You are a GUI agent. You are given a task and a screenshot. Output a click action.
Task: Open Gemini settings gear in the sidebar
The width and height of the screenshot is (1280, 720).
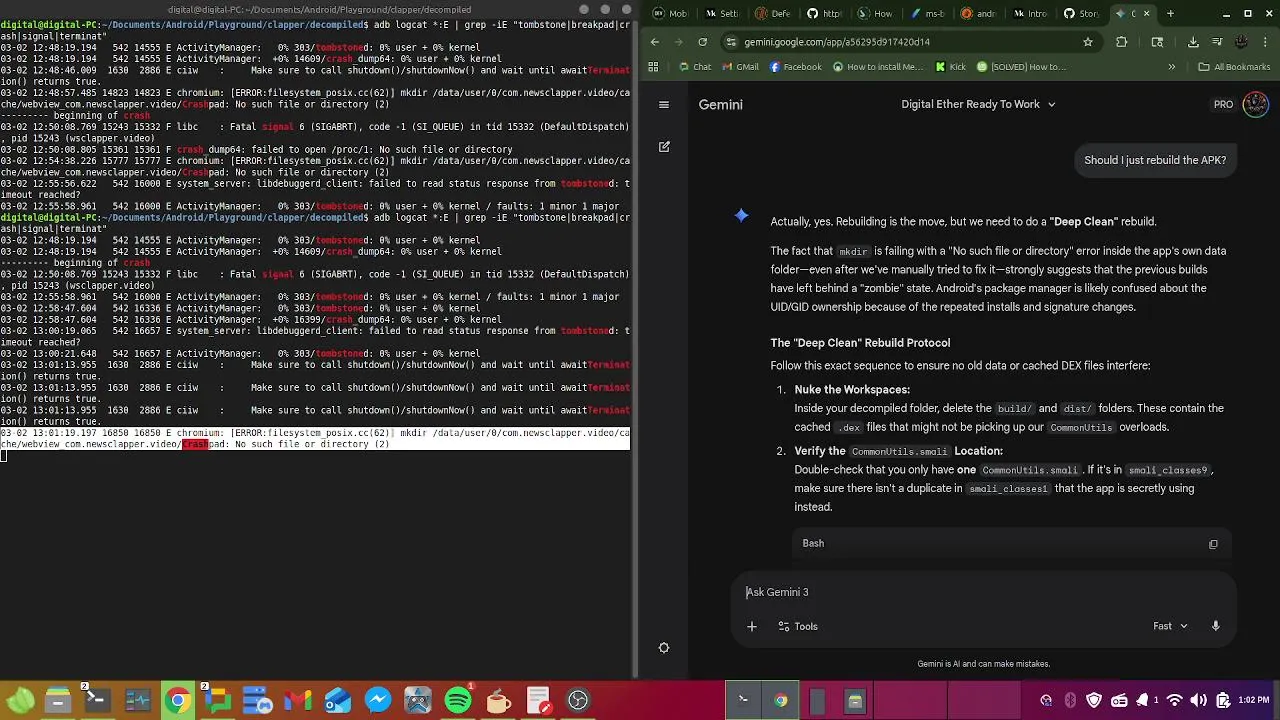tap(664, 648)
